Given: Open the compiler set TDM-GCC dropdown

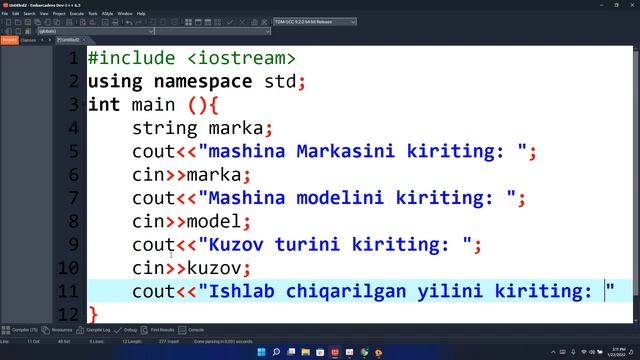Looking at the screenshot, I should tap(315, 22).
